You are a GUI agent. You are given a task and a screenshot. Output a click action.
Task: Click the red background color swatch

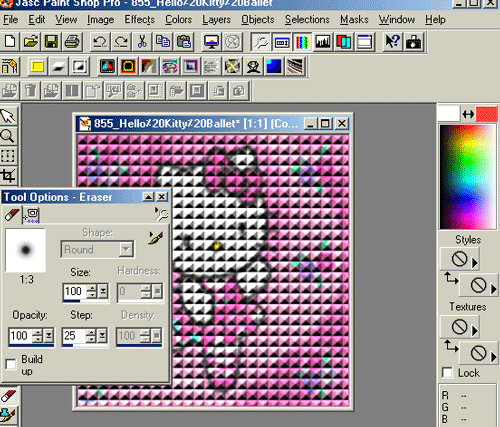pos(486,114)
